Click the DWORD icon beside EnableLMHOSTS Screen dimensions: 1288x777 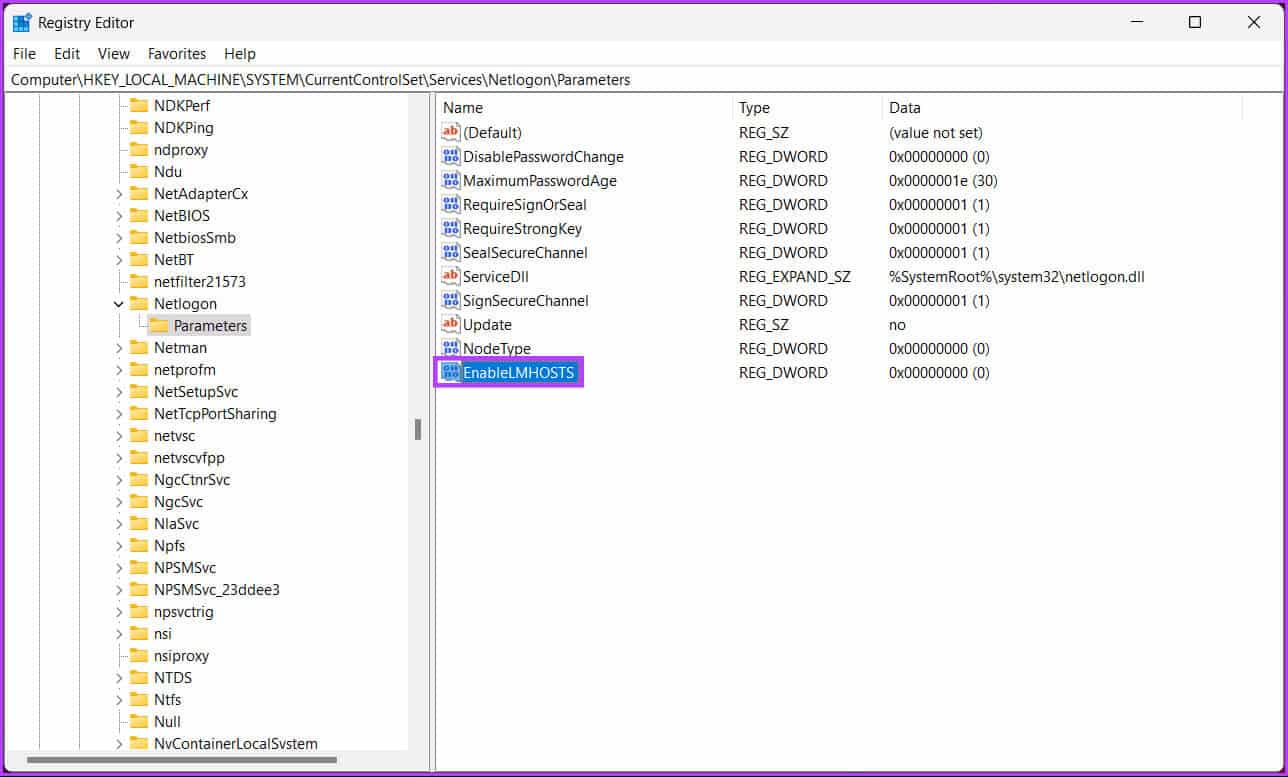point(450,373)
